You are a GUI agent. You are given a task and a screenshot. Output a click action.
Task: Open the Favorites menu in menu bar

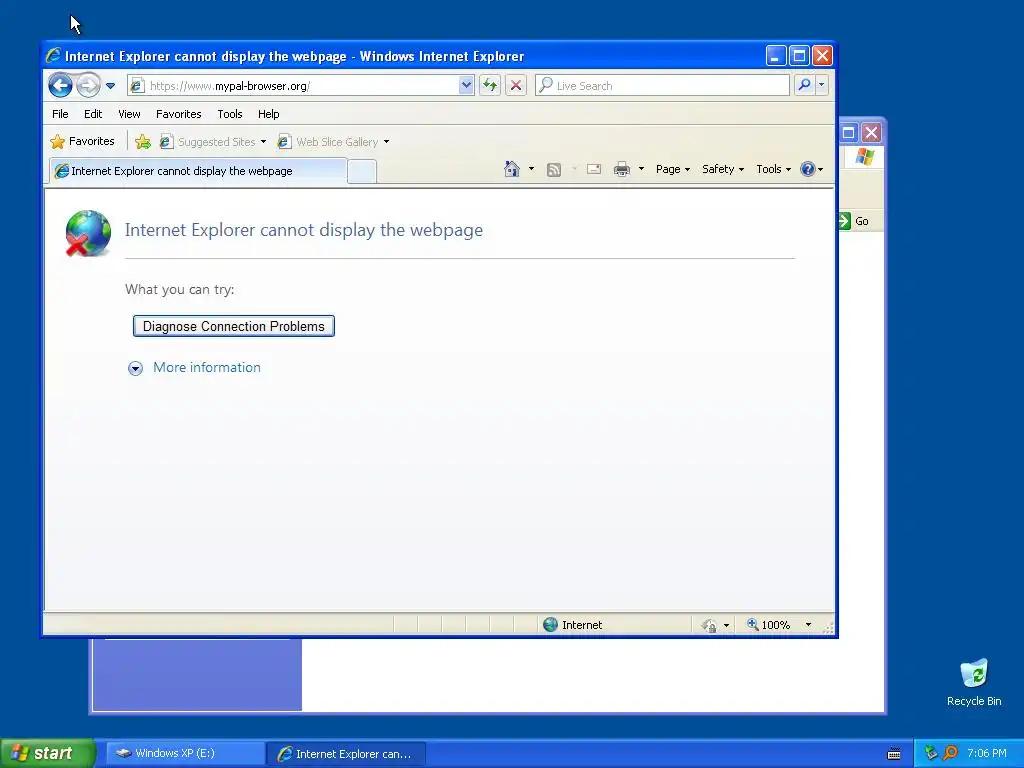click(178, 114)
